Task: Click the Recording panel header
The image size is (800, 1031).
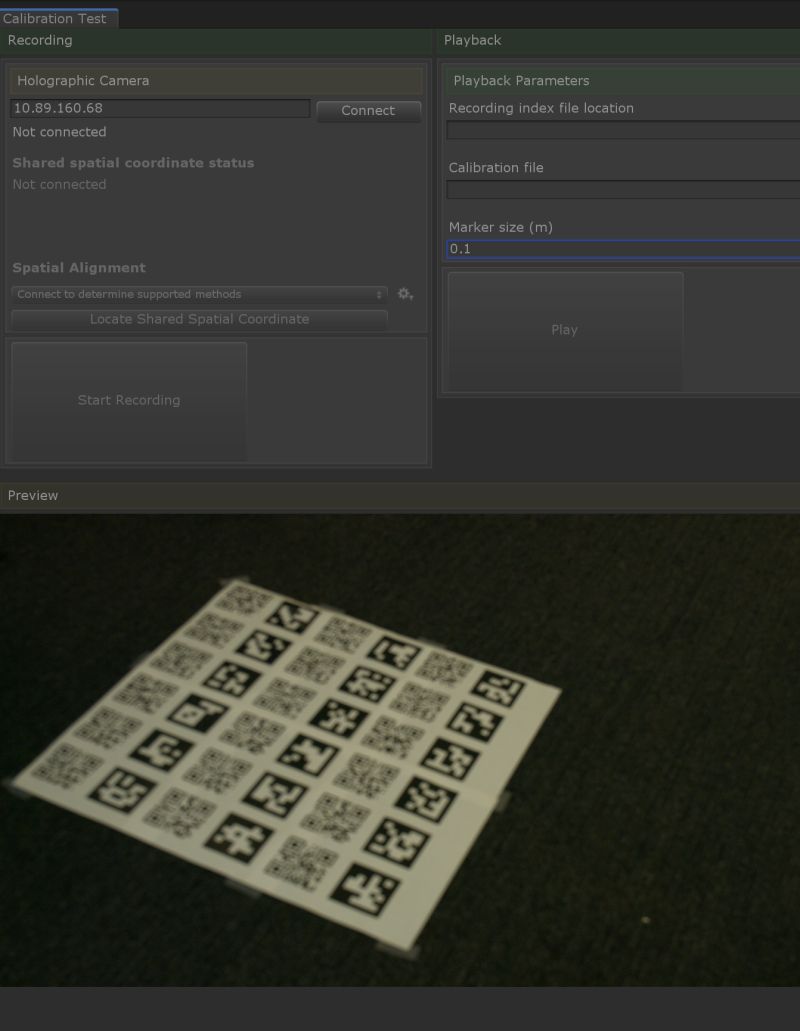Action: [x=40, y=40]
